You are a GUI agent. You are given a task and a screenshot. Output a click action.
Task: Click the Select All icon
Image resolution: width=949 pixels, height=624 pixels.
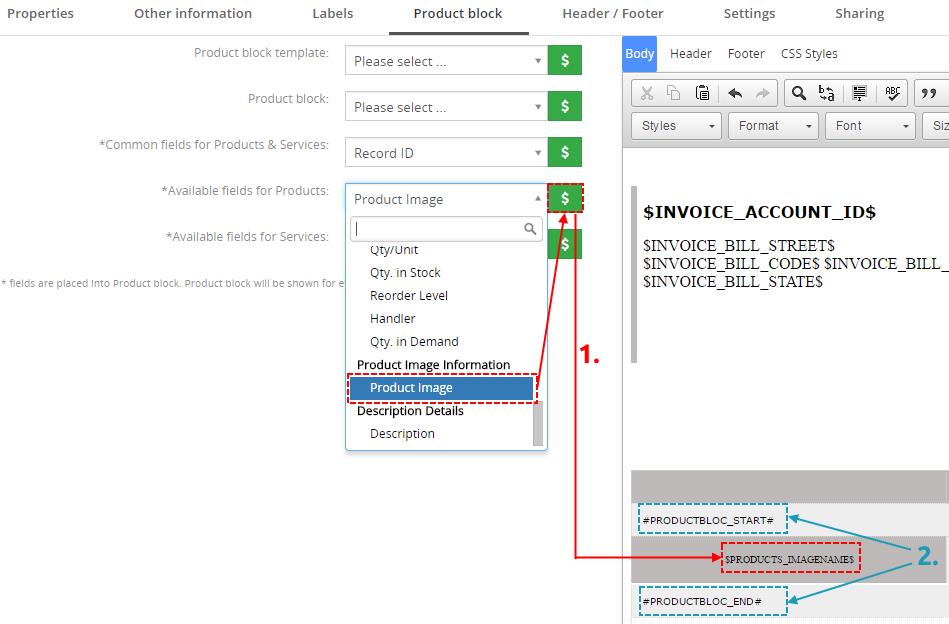pyautogui.click(x=859, y=93)
